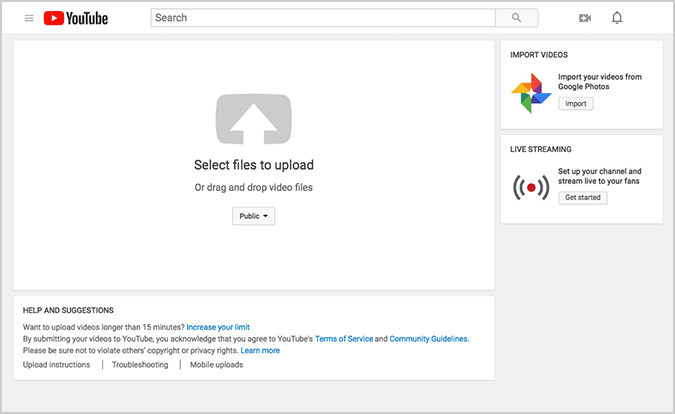Open Upload instructions
This screenshot has height=414, width=675.
pyautogui.click(x=56, y=365)
